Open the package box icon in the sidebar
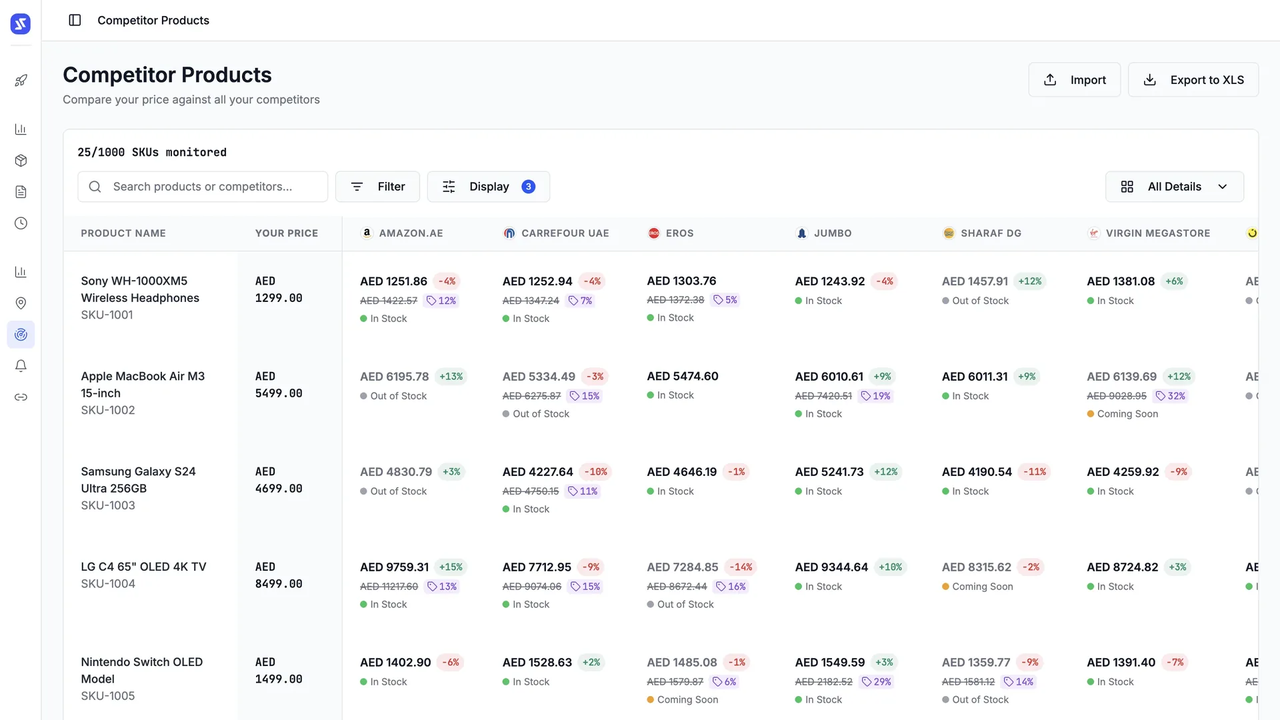Image resolution: width=1280 pixels, height=720 pixels. pos(21,161)
